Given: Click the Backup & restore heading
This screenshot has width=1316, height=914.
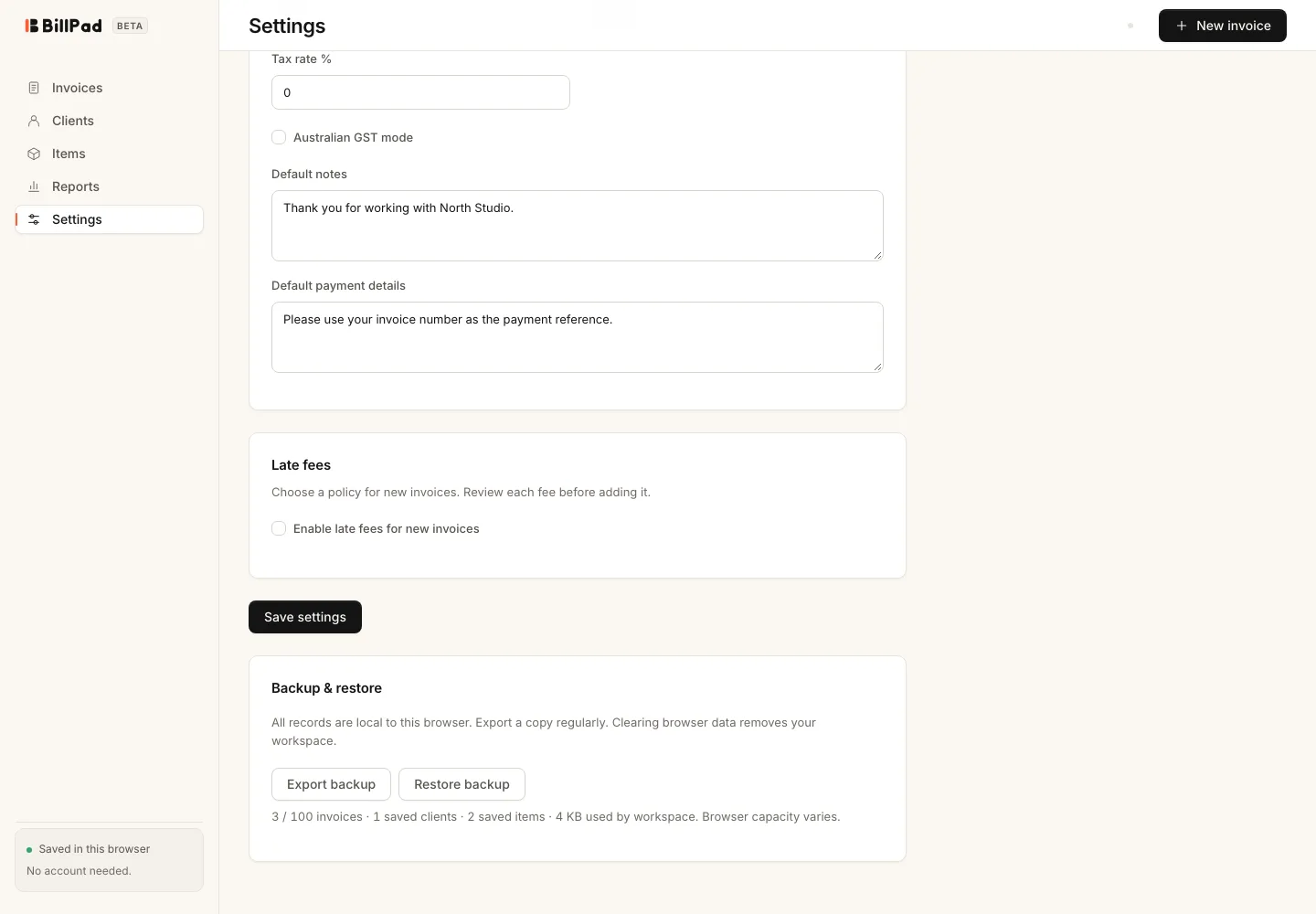Looking at the screenshot, I should [326, 688].
